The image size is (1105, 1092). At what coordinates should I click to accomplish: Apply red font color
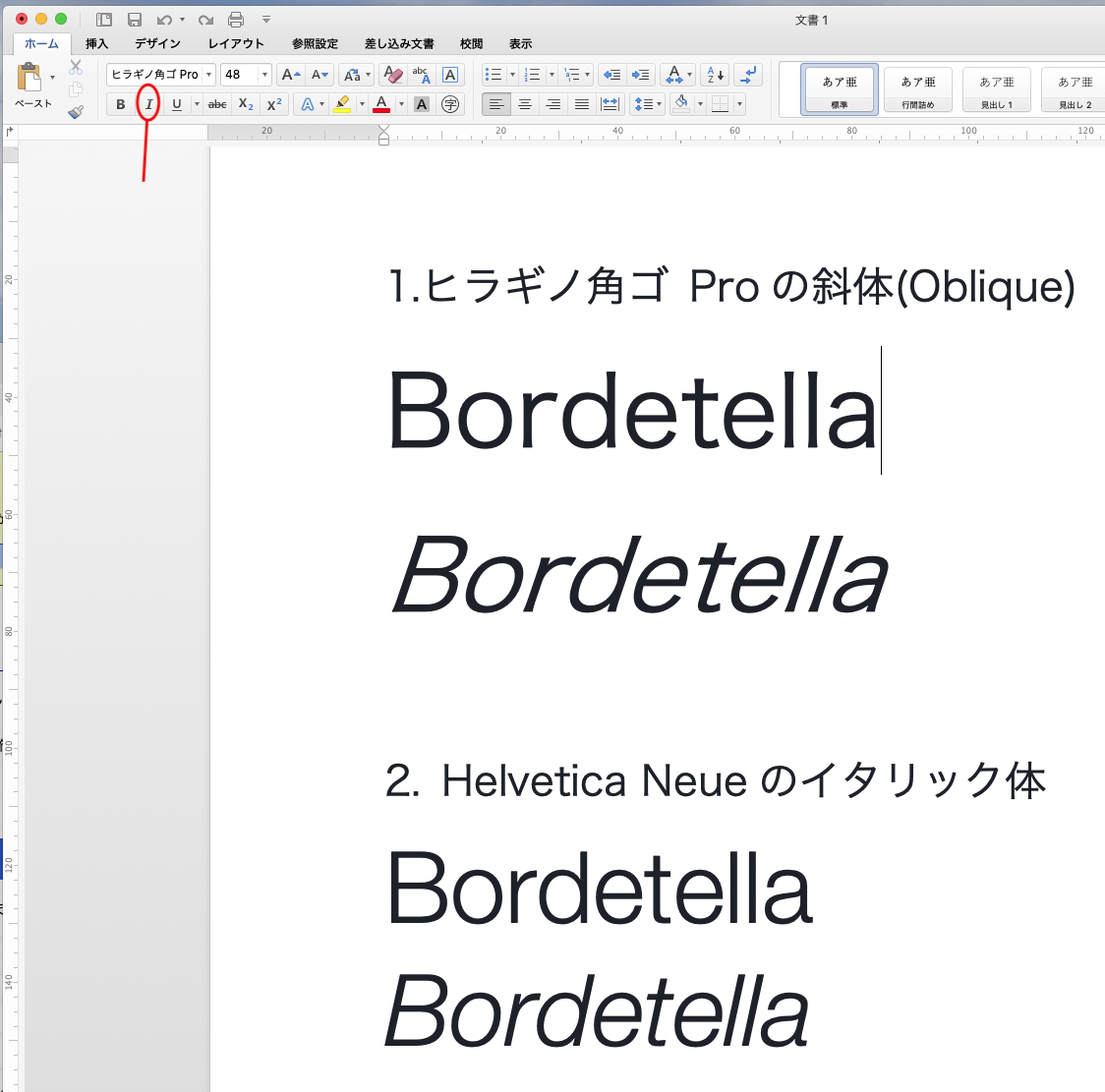(x=381, y=104)
